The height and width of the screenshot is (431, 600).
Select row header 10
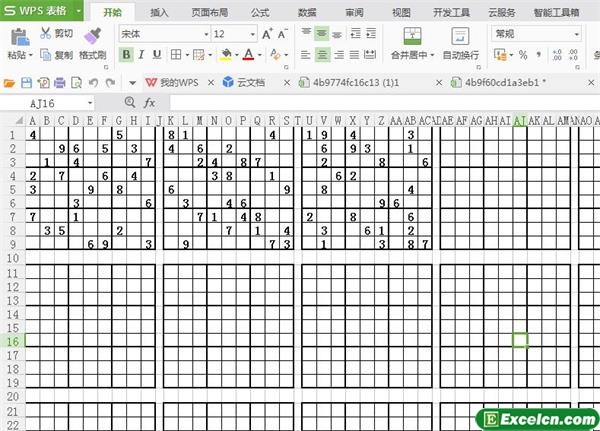pos(13,258)
